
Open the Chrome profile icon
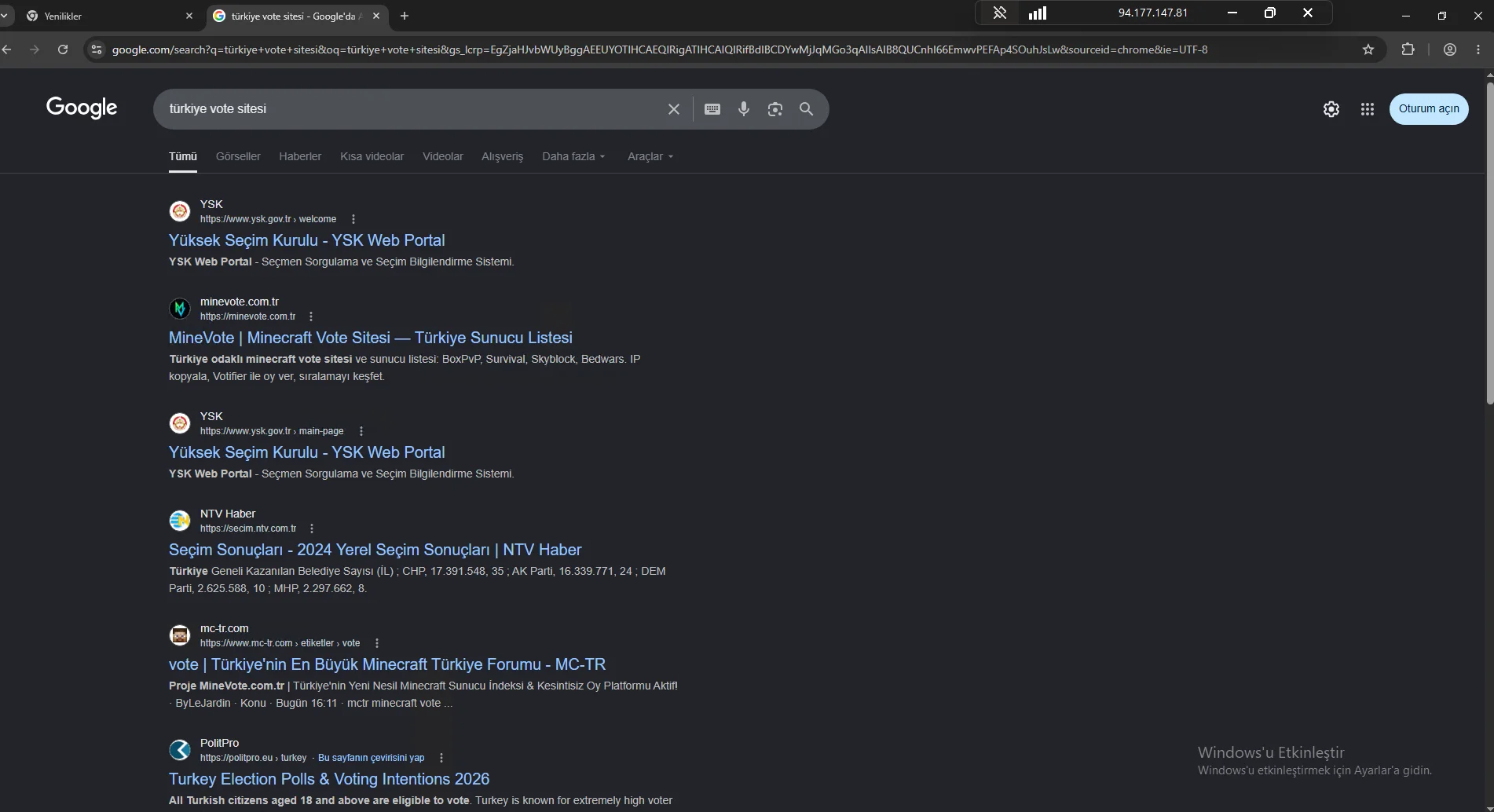click(1450, 49)
